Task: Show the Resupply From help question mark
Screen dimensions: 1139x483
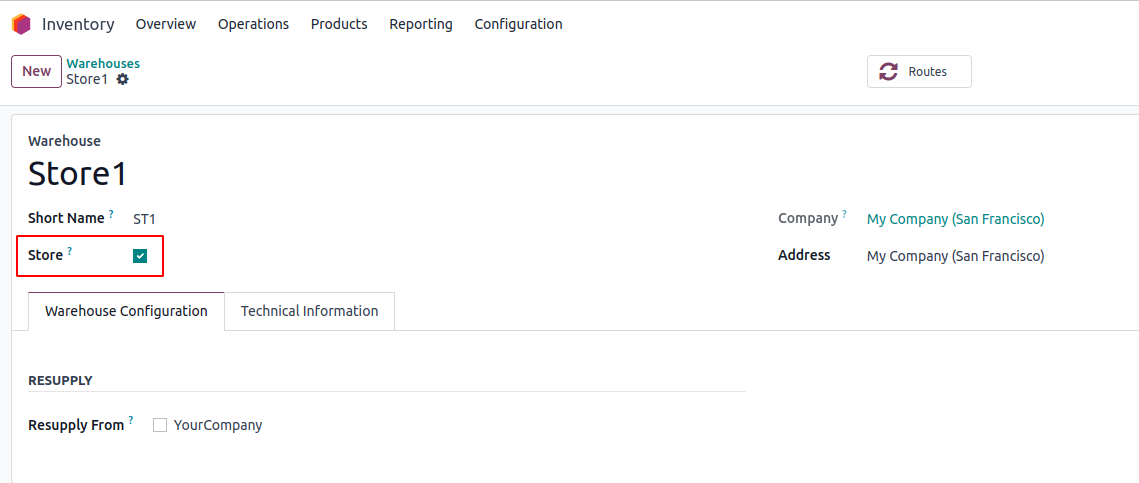Action: pyautogui.click(x=131, y=421)
